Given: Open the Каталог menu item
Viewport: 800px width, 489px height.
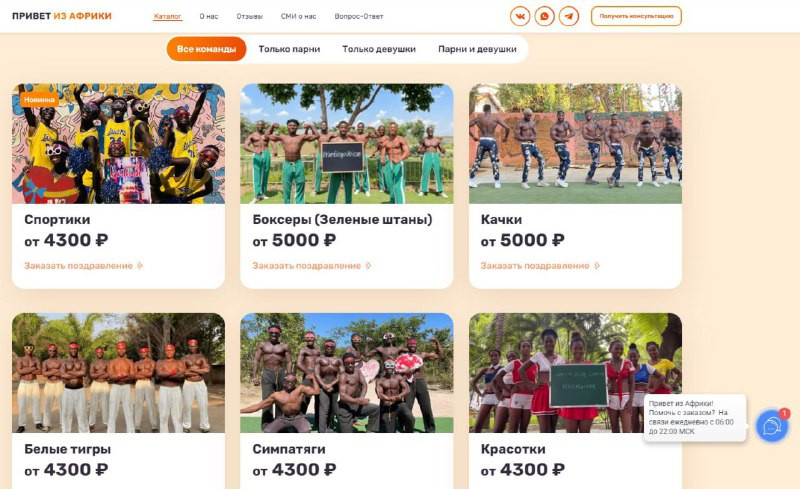Looking at the screenshot, I should click(167, 16).
